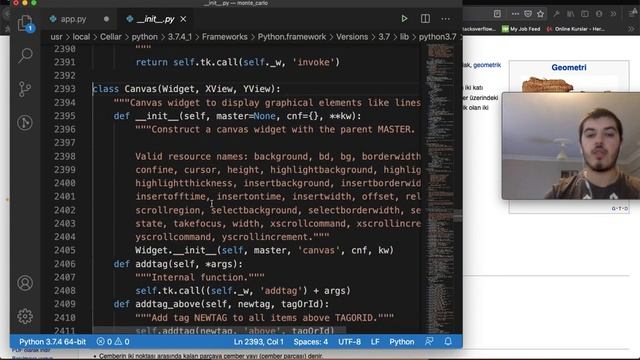Open 'local' breadcrumb segment
The image size is (640, 360).
pyautogui.click(x=81, y=37)
